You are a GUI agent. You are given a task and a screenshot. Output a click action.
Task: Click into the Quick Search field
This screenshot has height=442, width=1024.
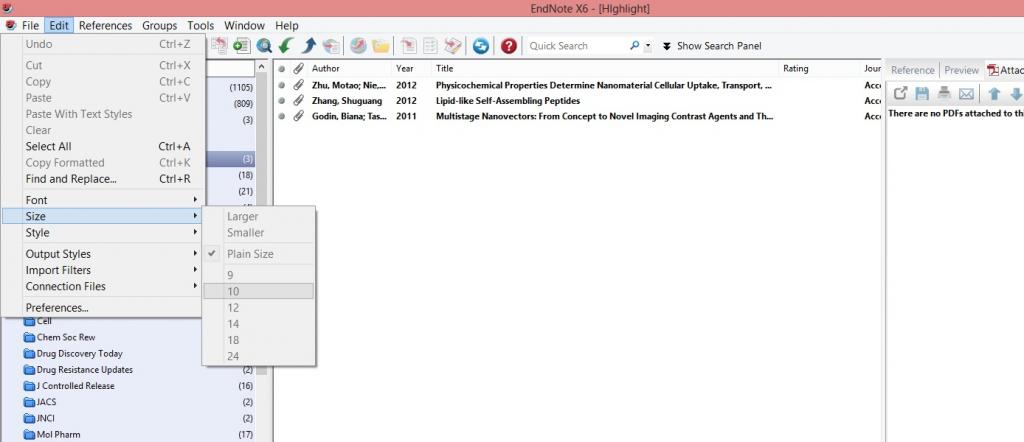click(577, 46)
